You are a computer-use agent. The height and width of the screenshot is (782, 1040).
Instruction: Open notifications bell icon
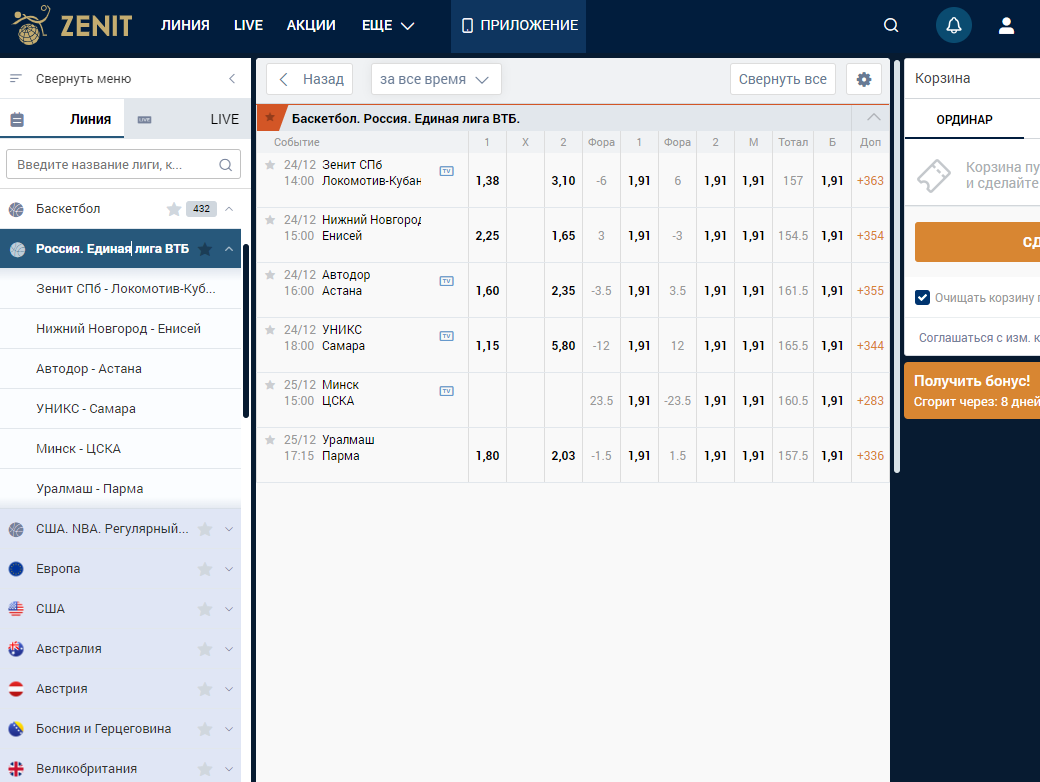[953, 25]
